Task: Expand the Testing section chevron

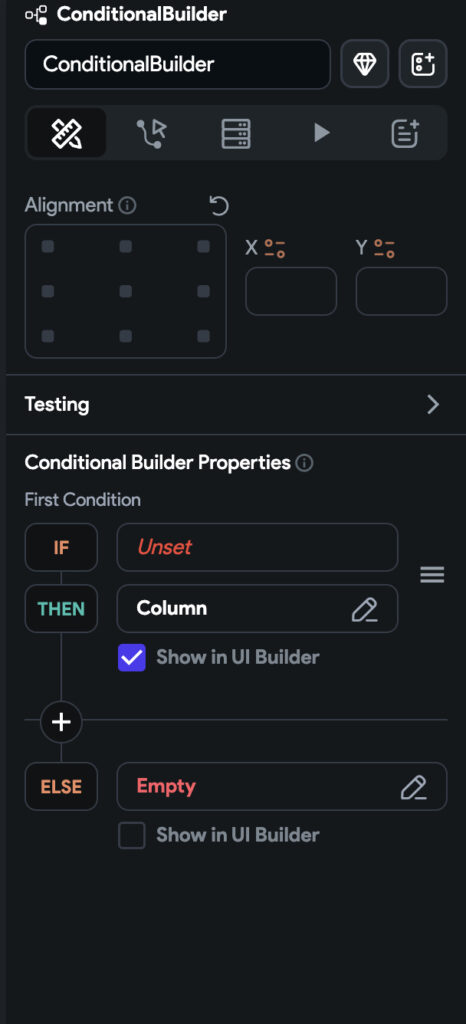Action: pos(433,405)
